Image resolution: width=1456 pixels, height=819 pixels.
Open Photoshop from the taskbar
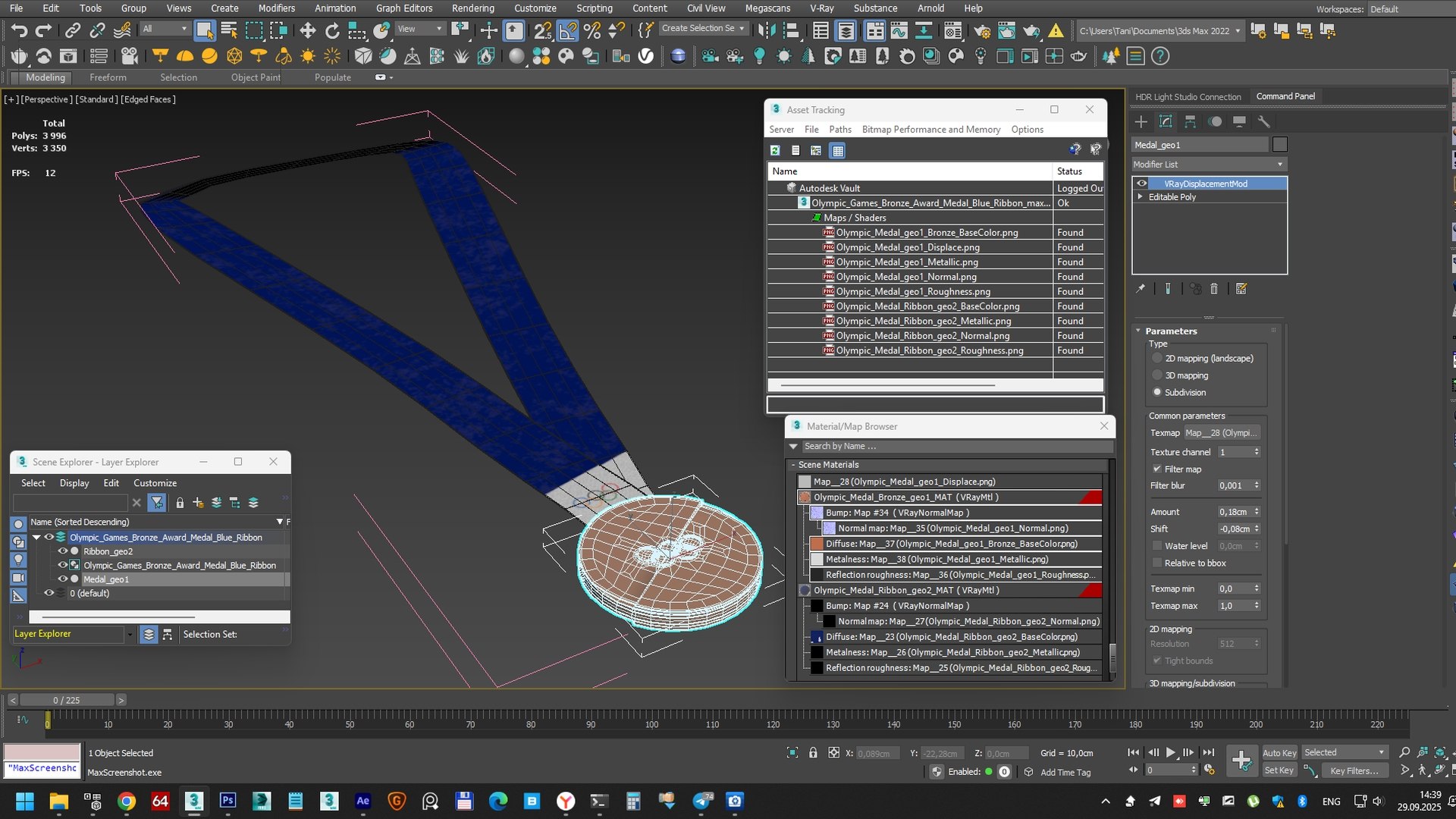pos(227,801)
